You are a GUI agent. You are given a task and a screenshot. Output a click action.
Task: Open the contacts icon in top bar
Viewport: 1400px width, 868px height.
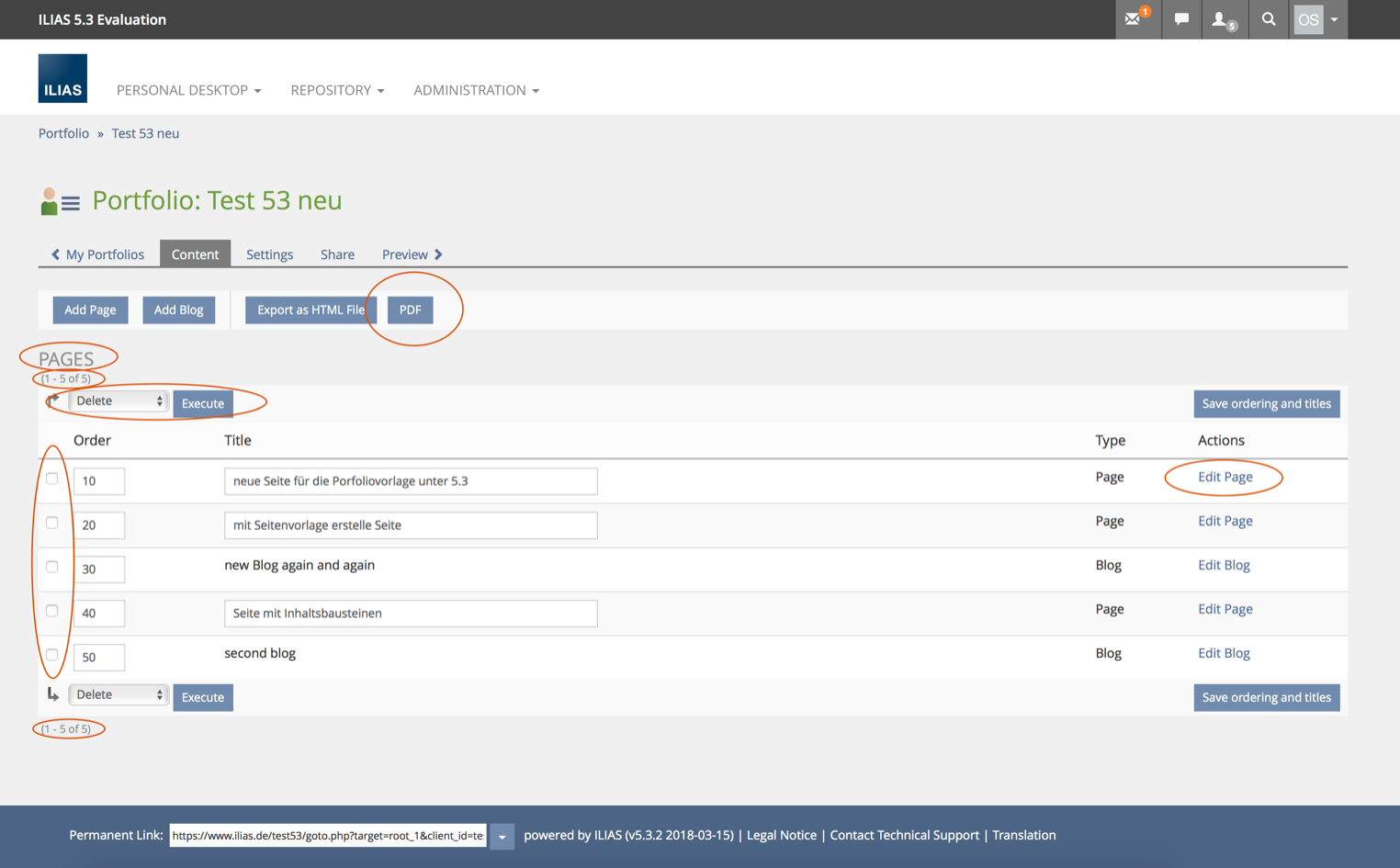coord(1222,19)
